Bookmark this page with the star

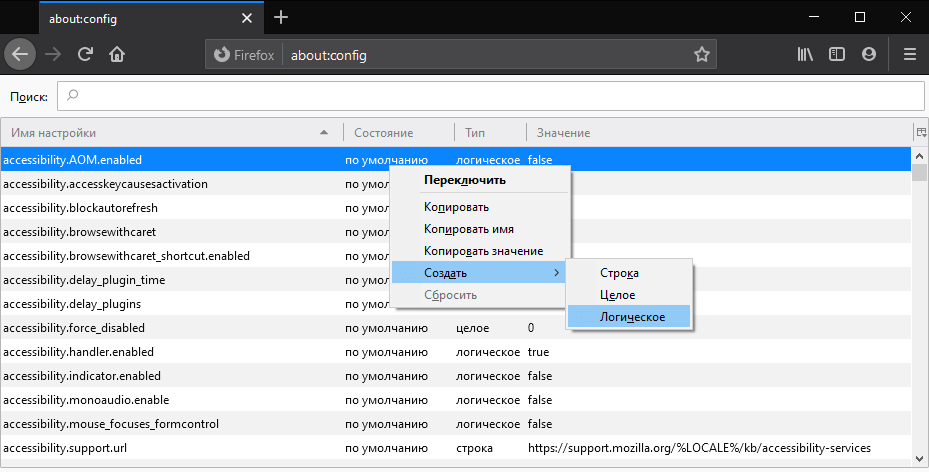(x=702, y=54)
